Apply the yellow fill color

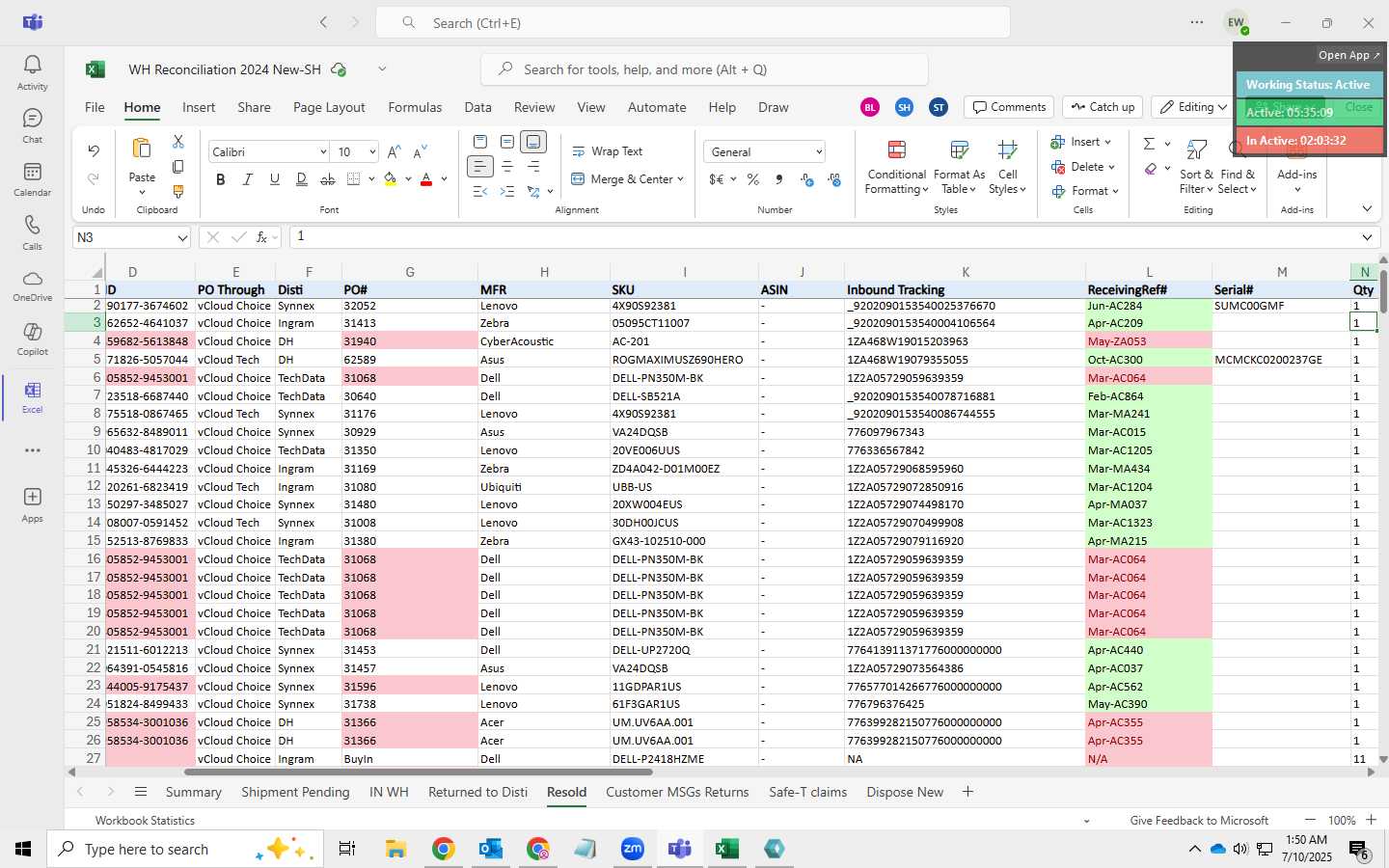(x=390, y=179)
